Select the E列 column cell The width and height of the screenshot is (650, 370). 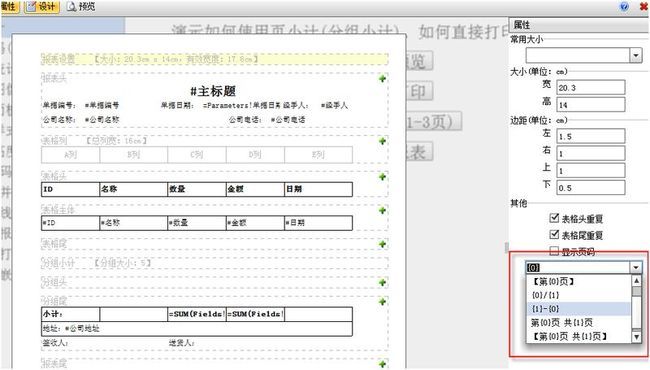coord(318,155)
